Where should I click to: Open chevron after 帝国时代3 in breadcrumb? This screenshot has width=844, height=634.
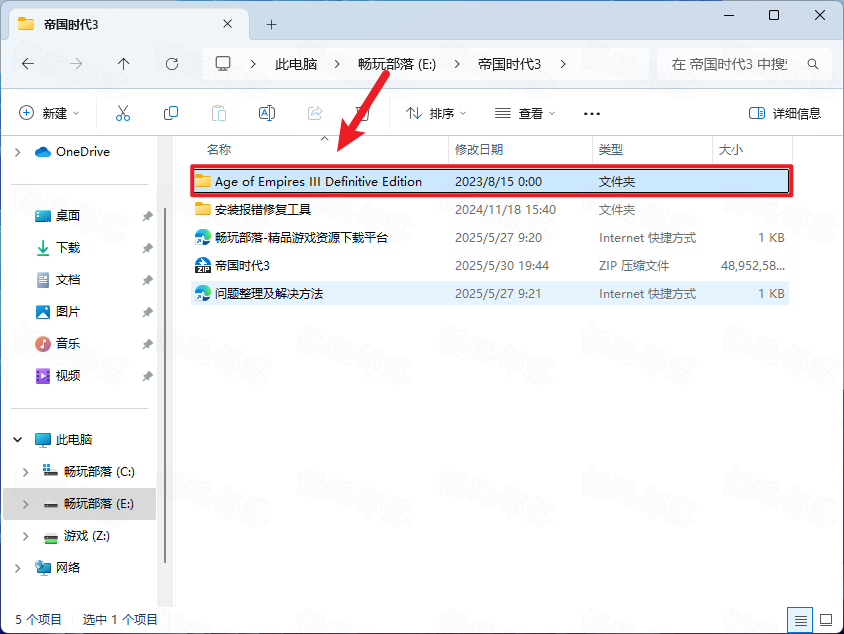[563, 64]
